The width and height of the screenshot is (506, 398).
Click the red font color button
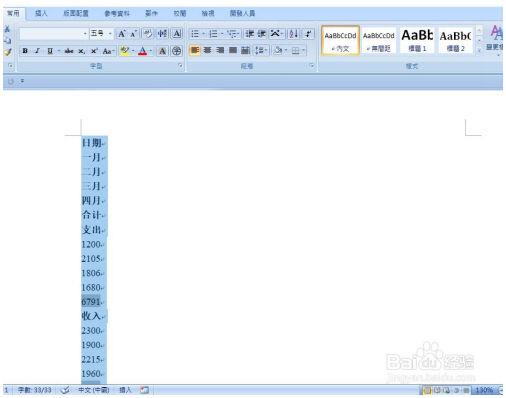tap(143, 51)
